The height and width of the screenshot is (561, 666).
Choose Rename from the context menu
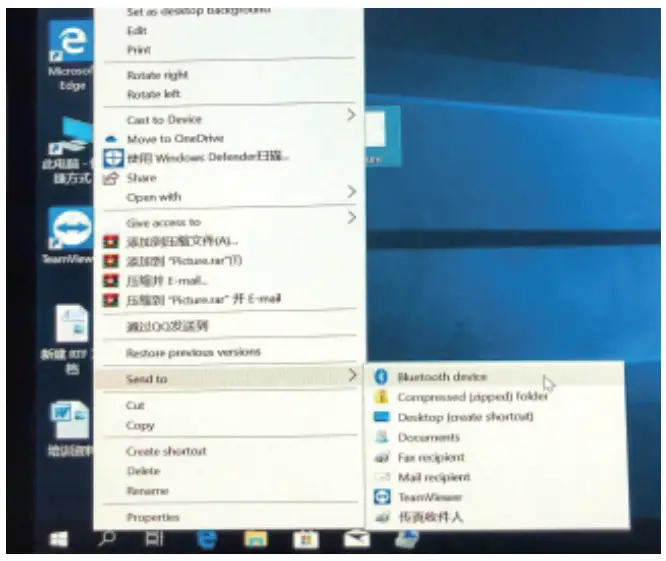[147, 491]
